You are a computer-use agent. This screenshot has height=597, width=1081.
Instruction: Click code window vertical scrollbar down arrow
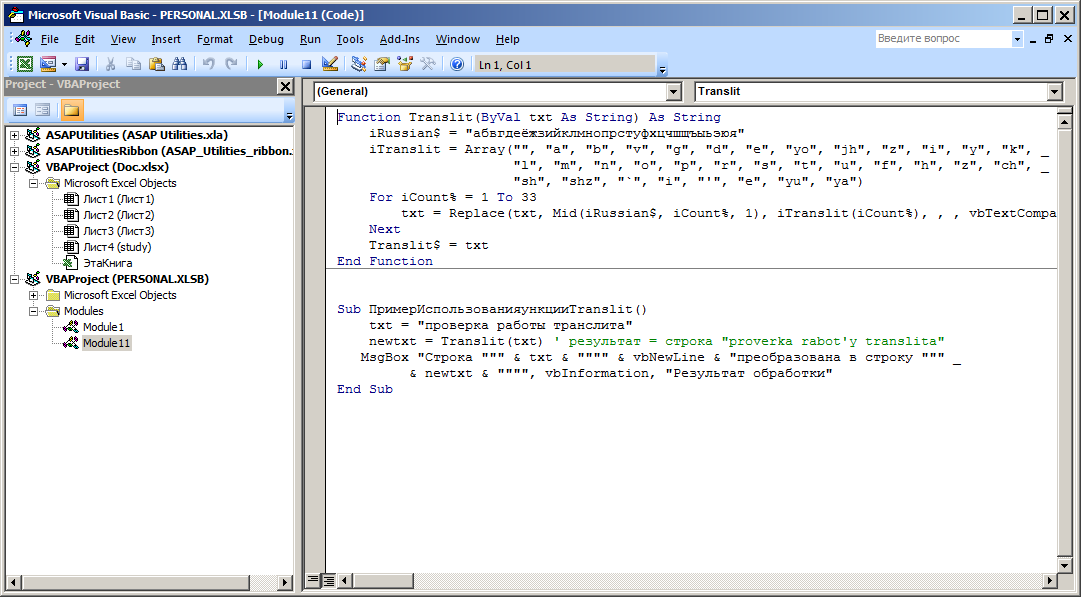(1064, 564)
